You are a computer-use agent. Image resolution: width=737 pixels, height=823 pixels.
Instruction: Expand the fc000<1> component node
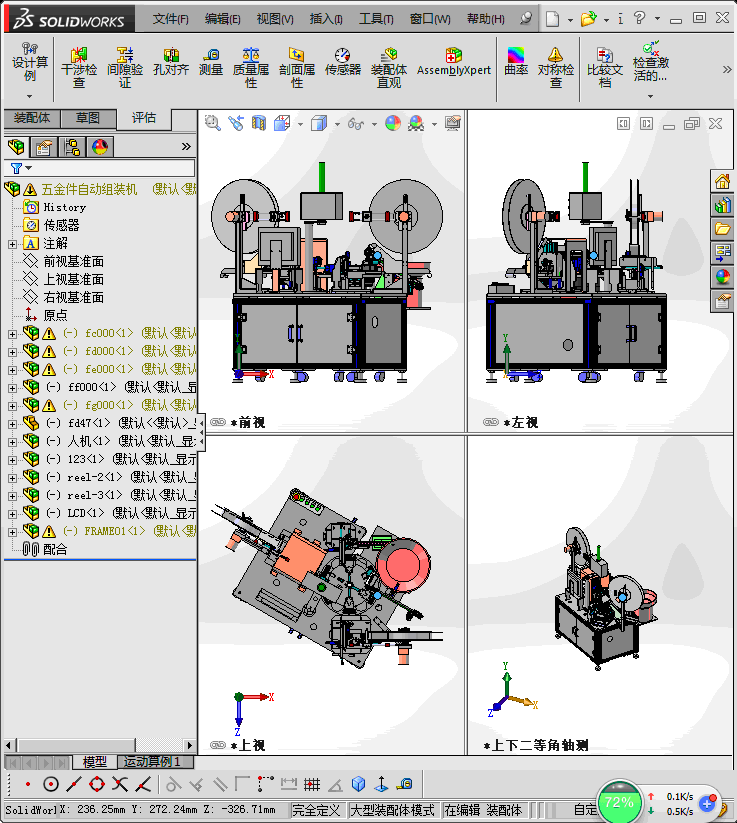tap(12, 334)
